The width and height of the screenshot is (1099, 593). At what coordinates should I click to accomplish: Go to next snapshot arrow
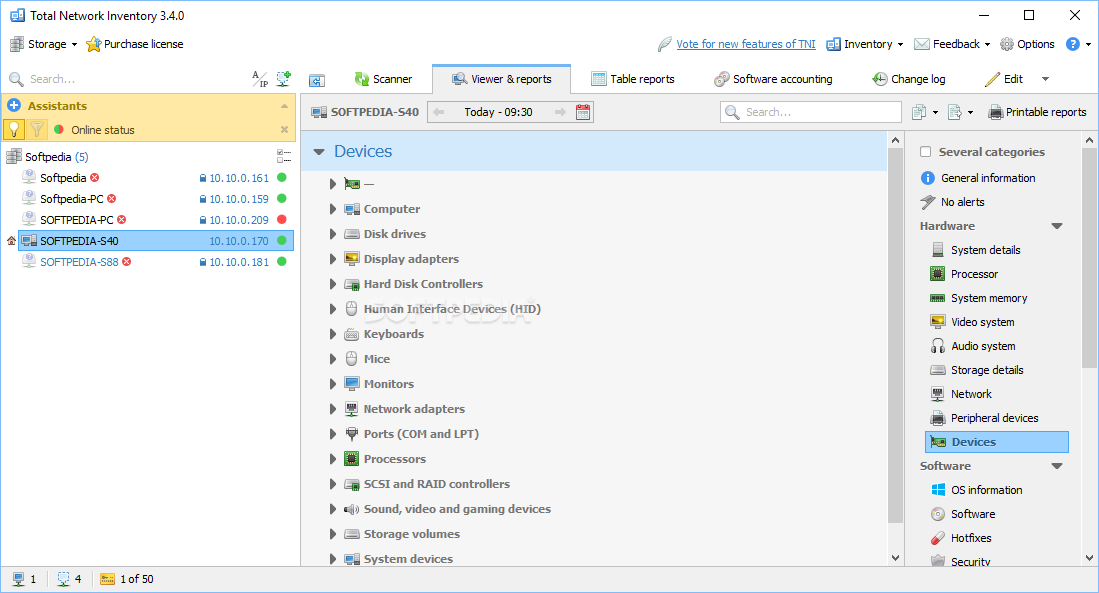[560, 112]
